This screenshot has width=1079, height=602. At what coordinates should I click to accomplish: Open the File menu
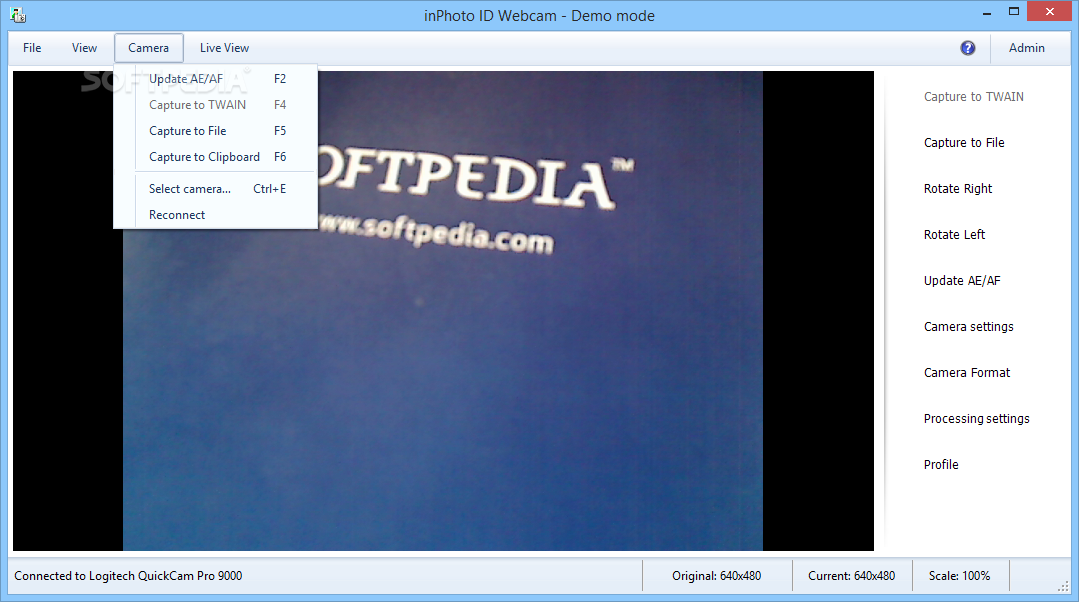click(32, 47)
